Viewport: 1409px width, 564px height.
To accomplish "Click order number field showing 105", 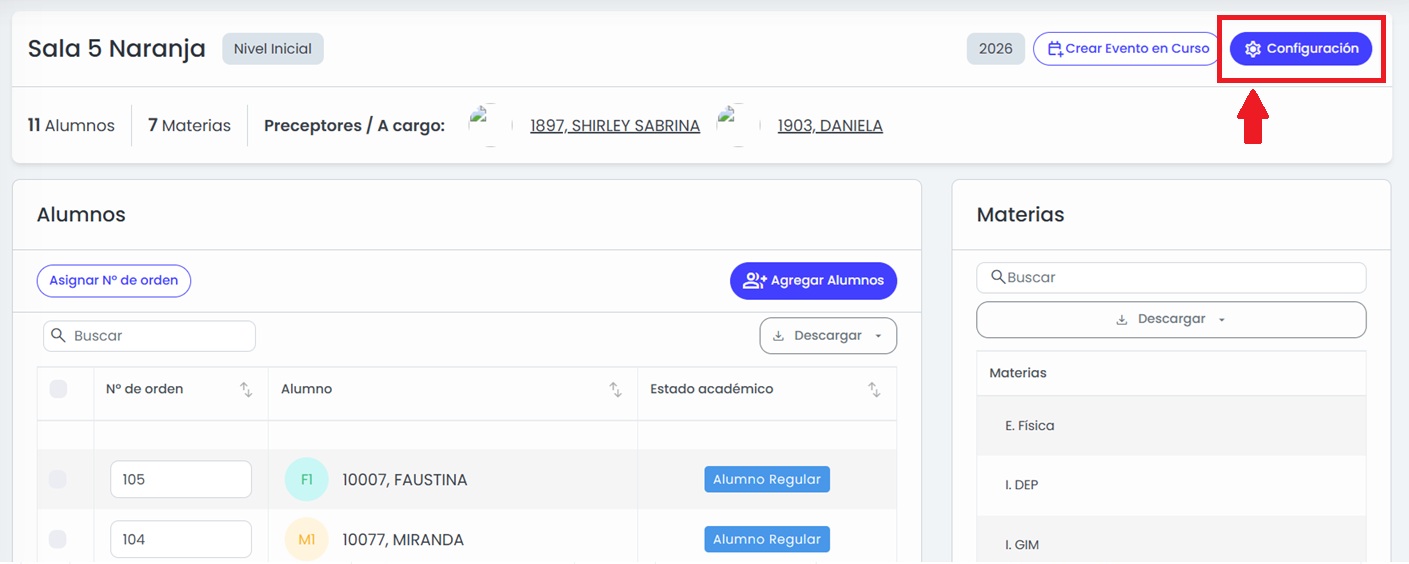I will (x=181, y=480).
